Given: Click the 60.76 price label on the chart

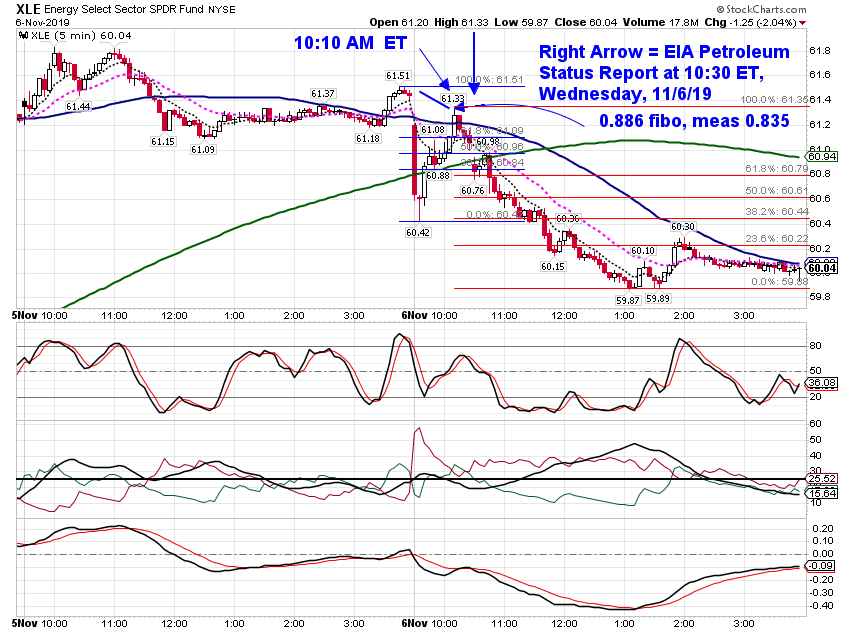Looking at the screenshot, I should pos(473,190).
